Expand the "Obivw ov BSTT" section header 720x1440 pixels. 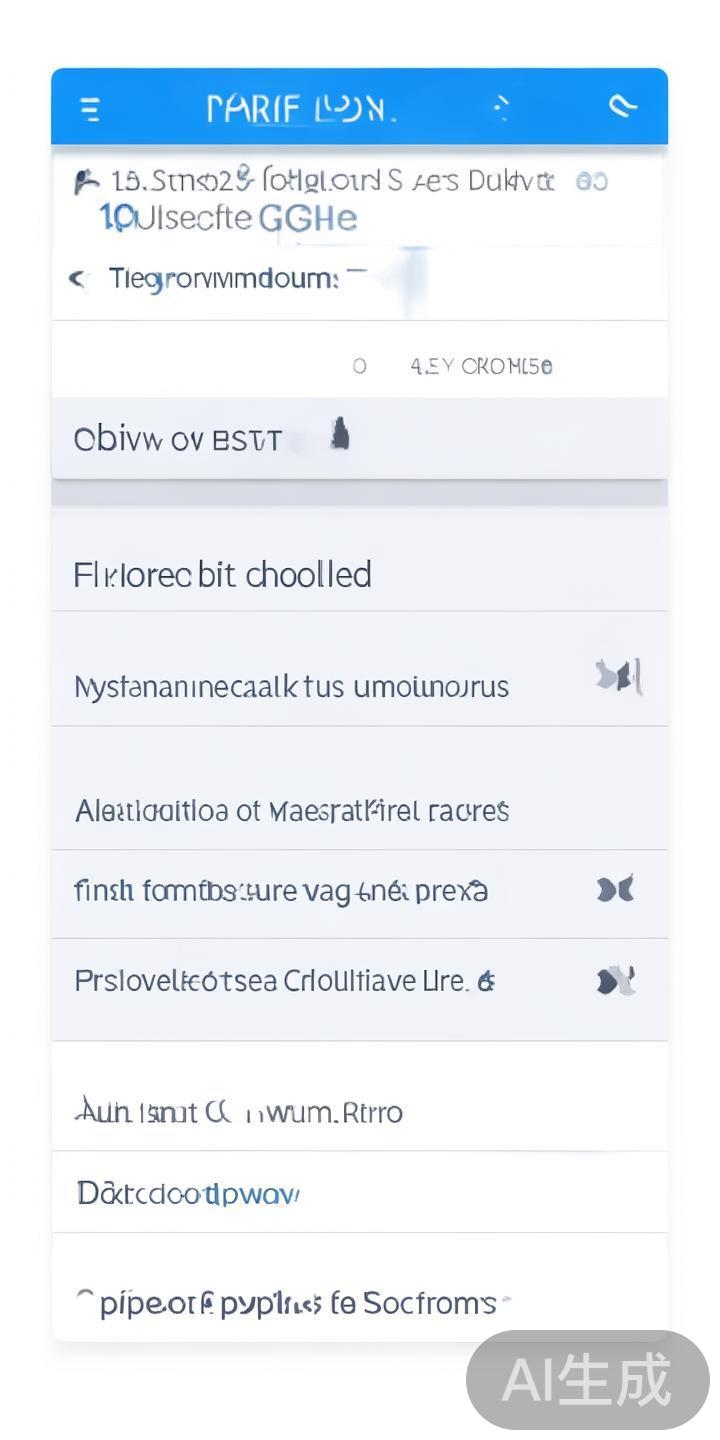coord(178,440)
